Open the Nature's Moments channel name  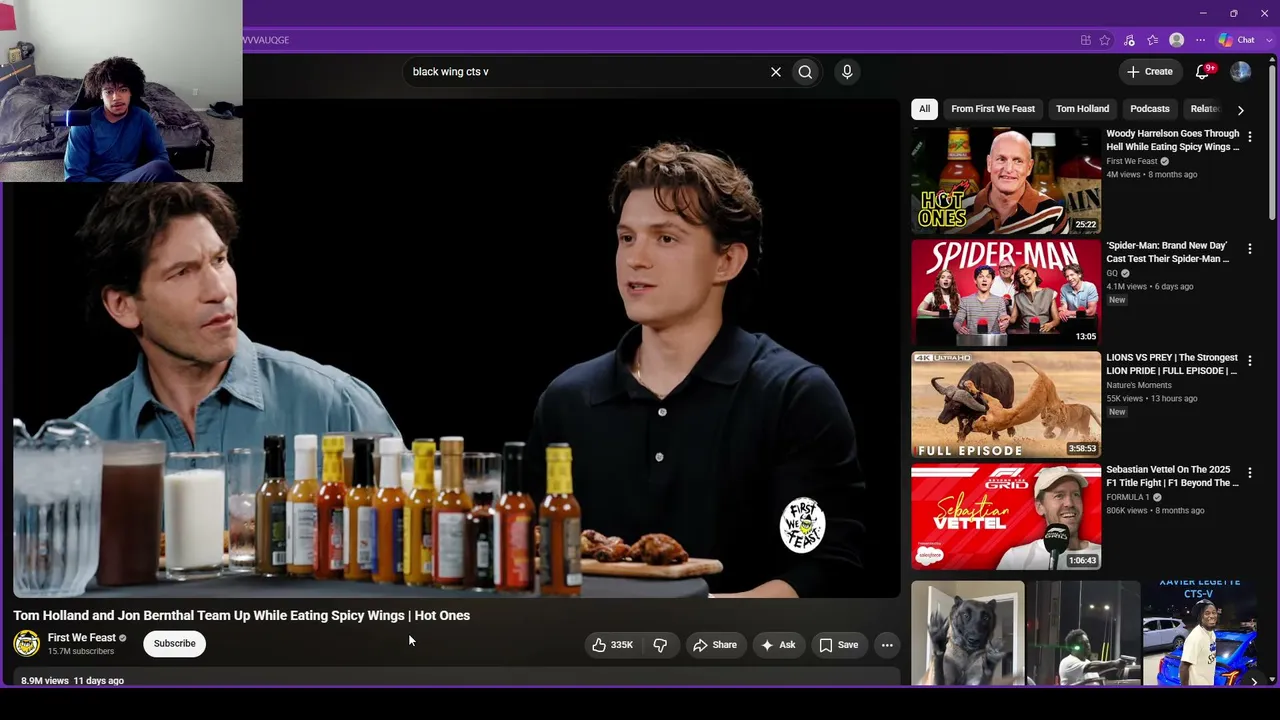click(1139, 385)
